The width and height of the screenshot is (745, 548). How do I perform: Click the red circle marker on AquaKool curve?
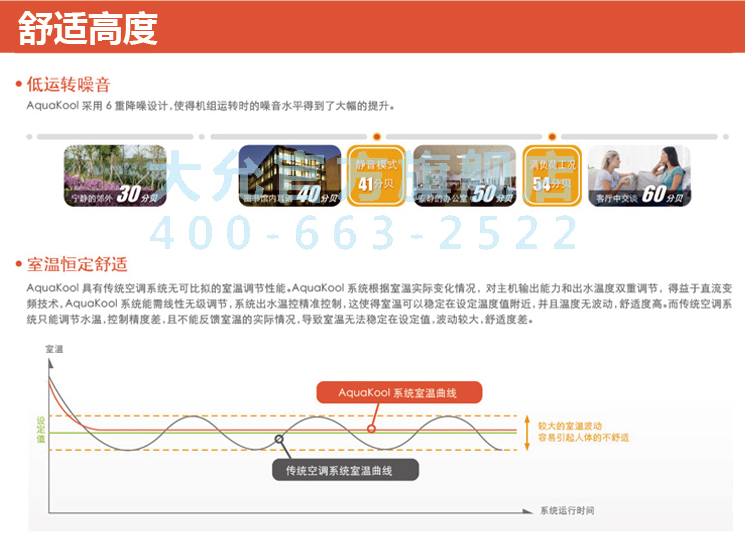[371, 428]
